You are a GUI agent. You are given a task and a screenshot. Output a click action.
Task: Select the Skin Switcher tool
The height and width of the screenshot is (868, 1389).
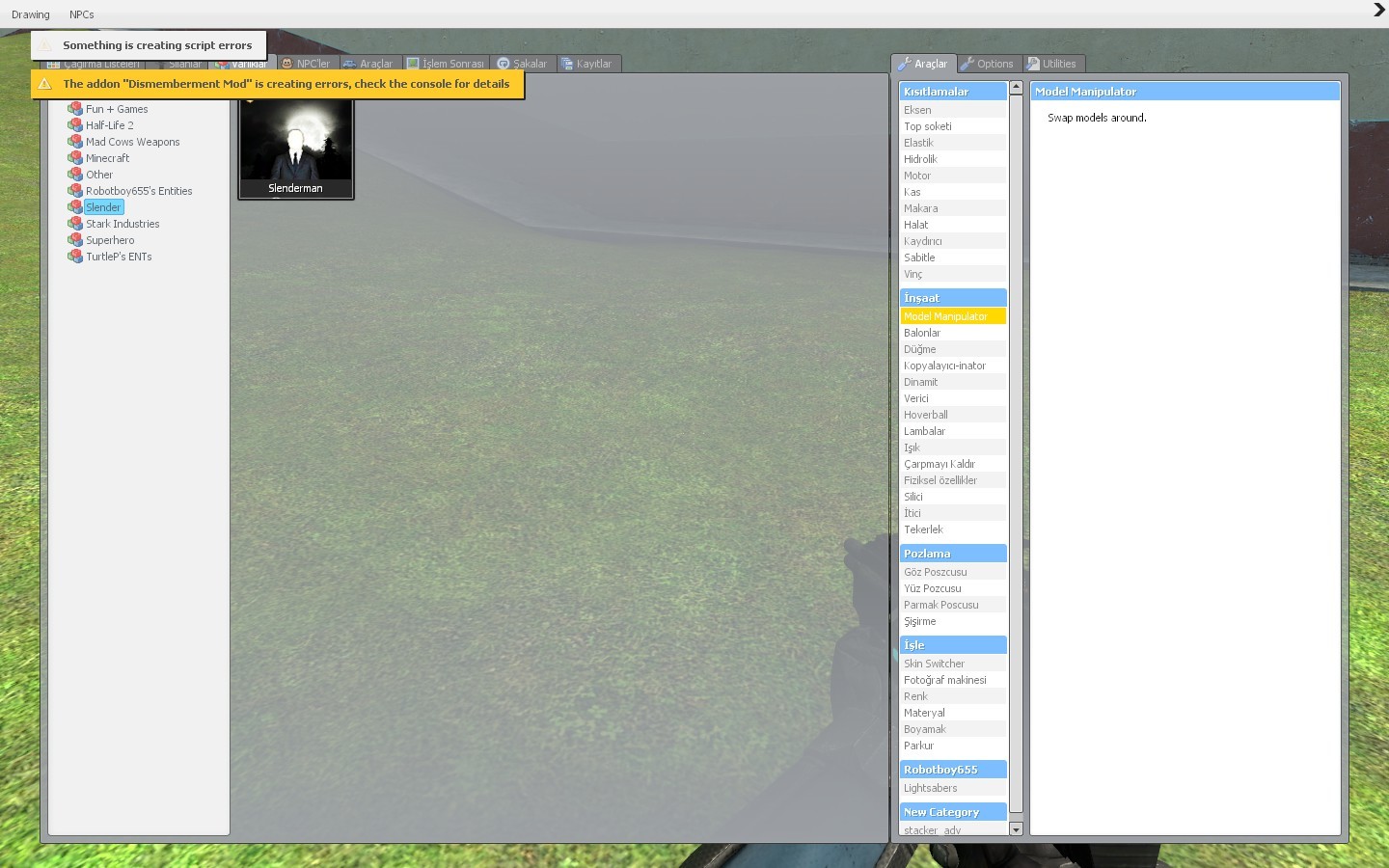(x=953, y=664)
